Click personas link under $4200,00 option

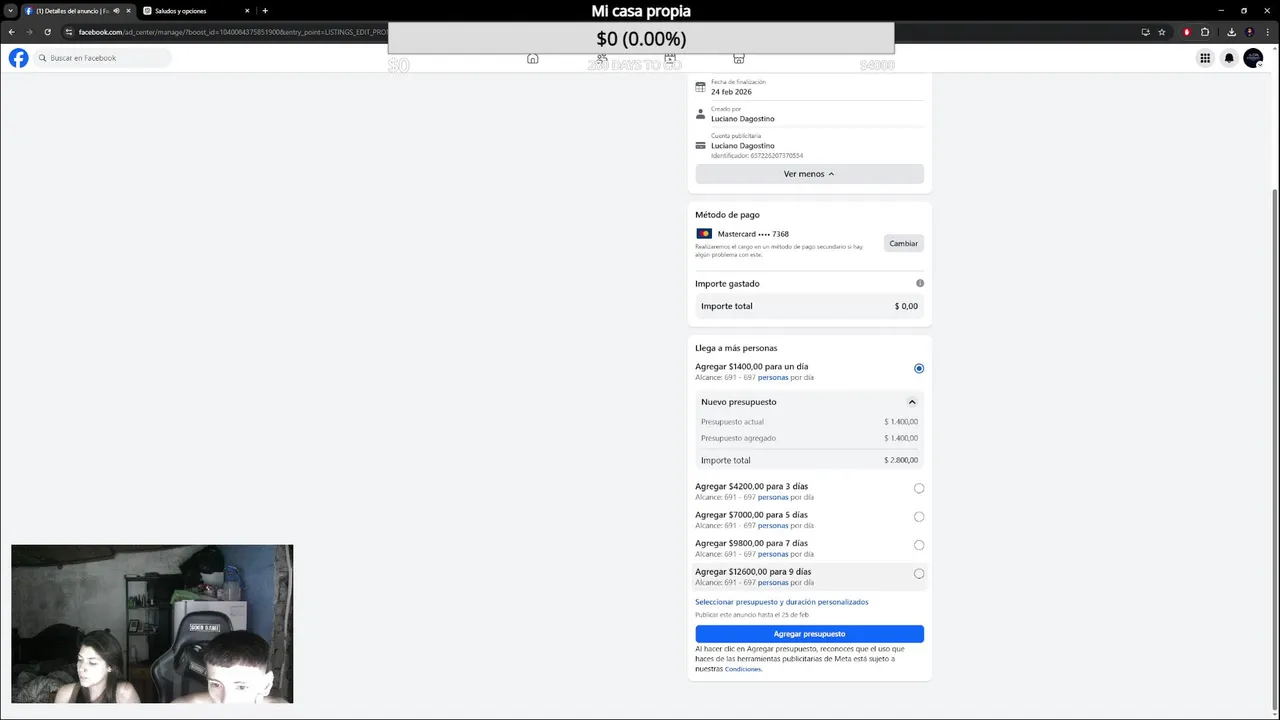tap(773, 497)
